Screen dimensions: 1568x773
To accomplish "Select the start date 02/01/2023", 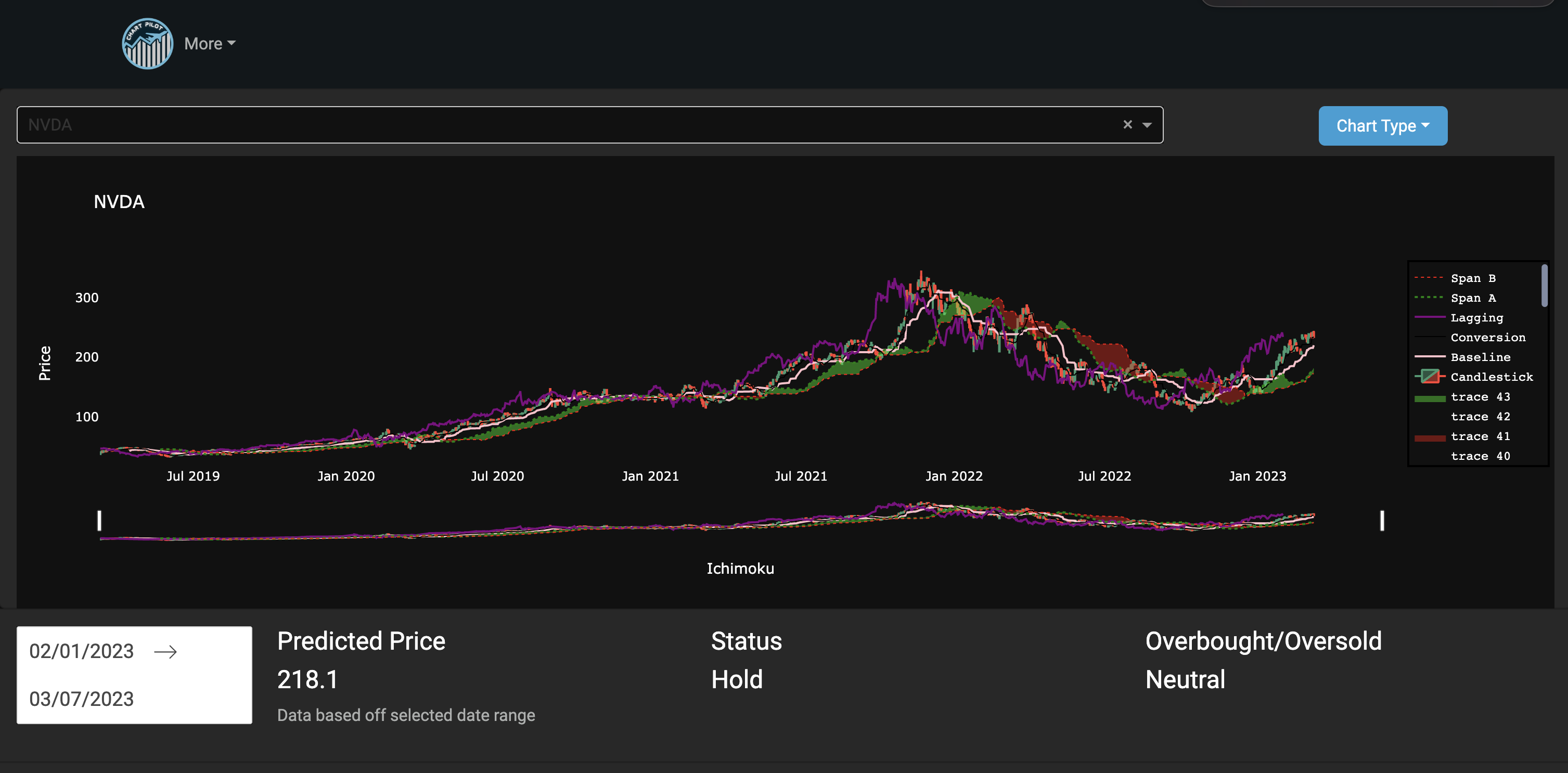I will 82,651.
